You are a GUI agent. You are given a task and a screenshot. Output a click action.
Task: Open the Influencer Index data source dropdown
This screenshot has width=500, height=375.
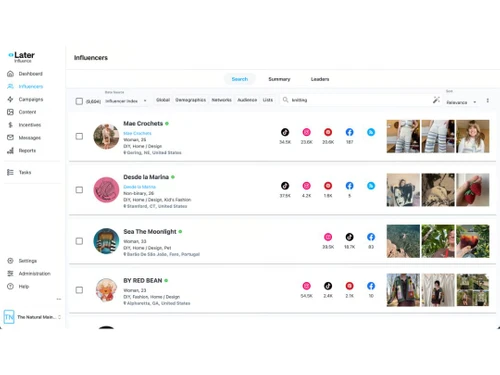tap(126, 101)
